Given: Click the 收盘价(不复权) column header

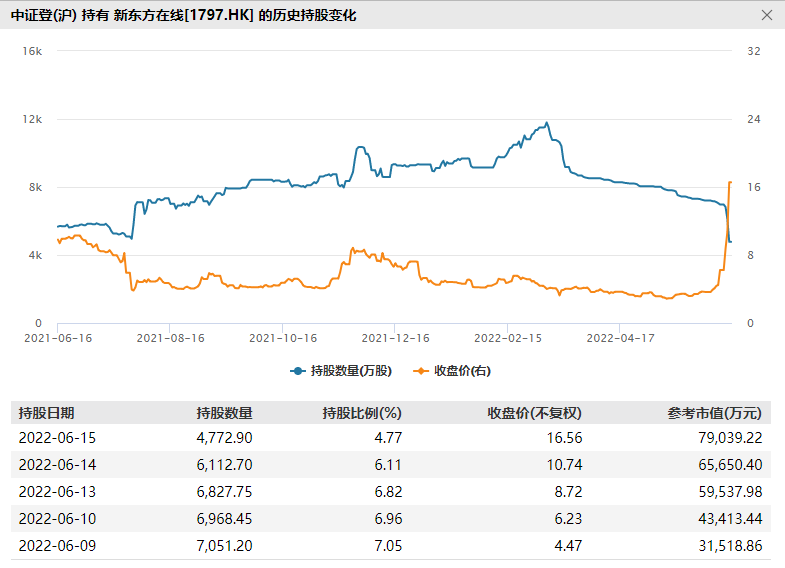Looking at the screenshot, I should pos(534,413).
